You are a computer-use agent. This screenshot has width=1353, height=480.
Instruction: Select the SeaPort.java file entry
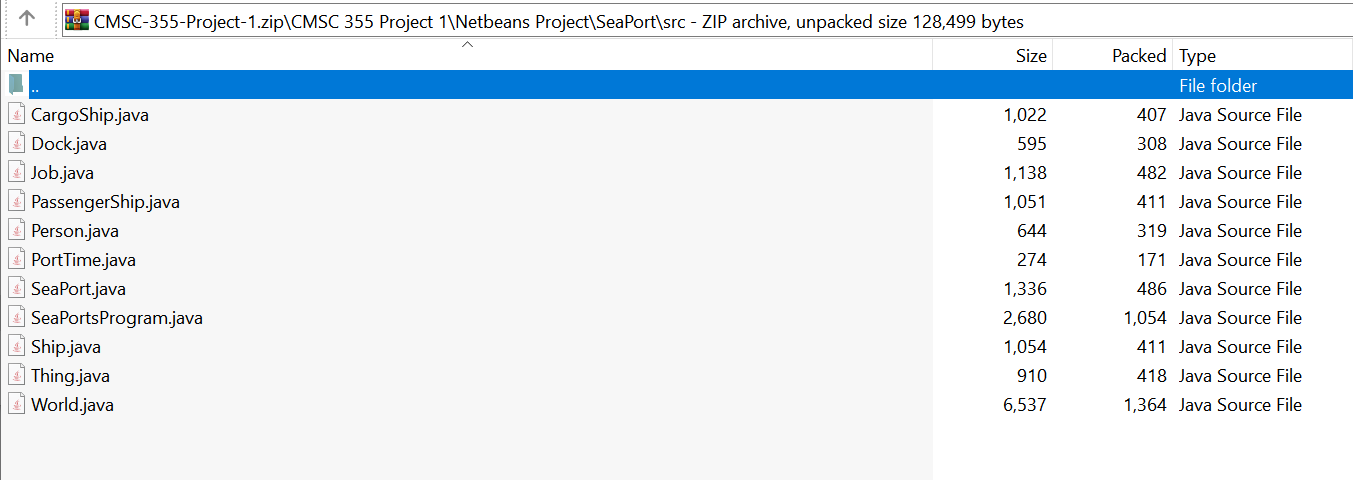click(78, 288)
